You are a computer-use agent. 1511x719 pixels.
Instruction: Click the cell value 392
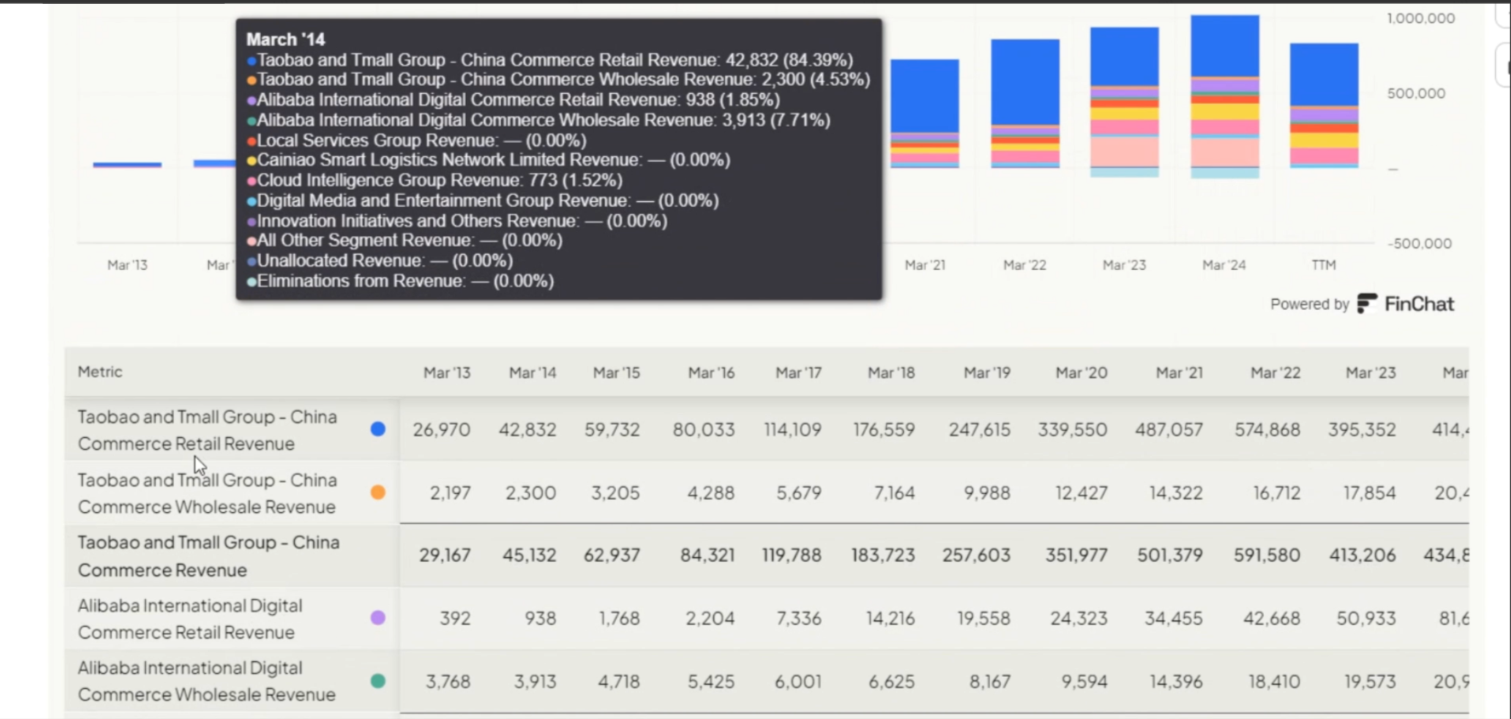click(455, 619)
